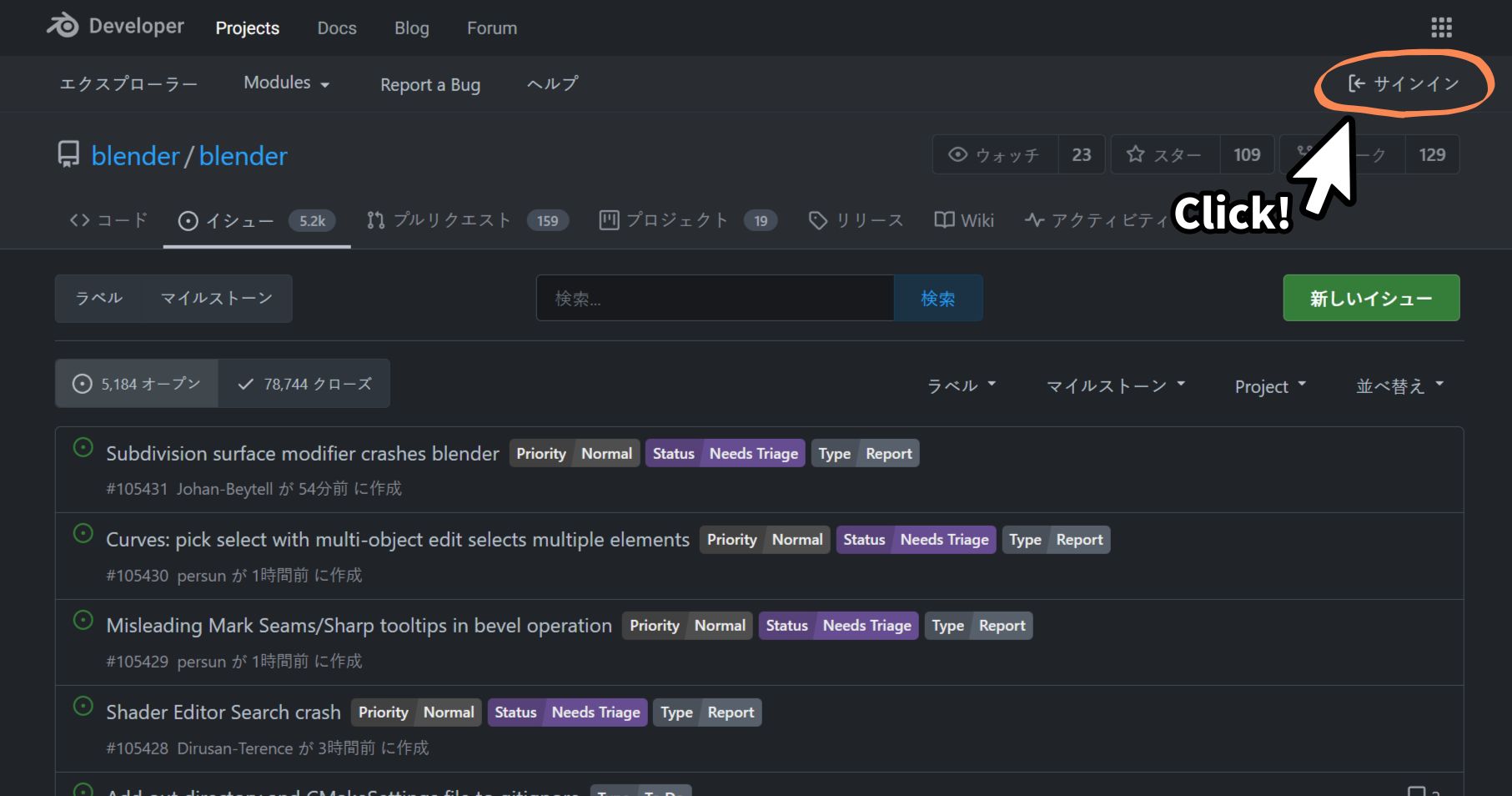Screen dimensions: 1512x796
Task: Open Dirusan-Terence's user profile link
Action: pos(235,748)
